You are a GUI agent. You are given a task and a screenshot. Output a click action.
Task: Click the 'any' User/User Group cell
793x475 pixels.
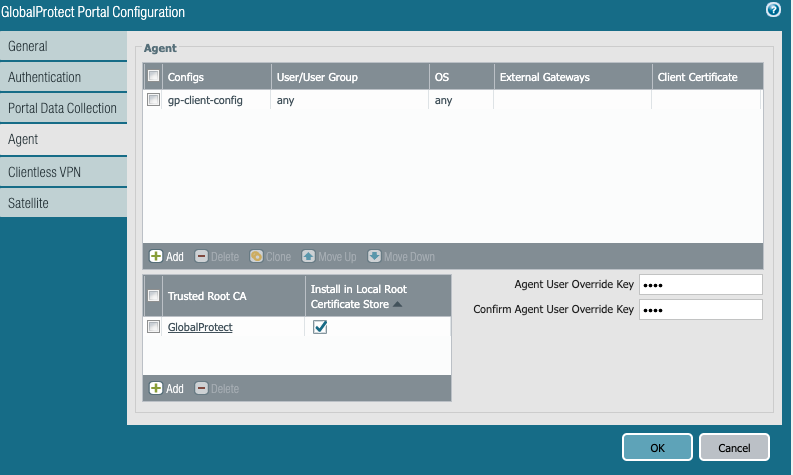[350, 100]
